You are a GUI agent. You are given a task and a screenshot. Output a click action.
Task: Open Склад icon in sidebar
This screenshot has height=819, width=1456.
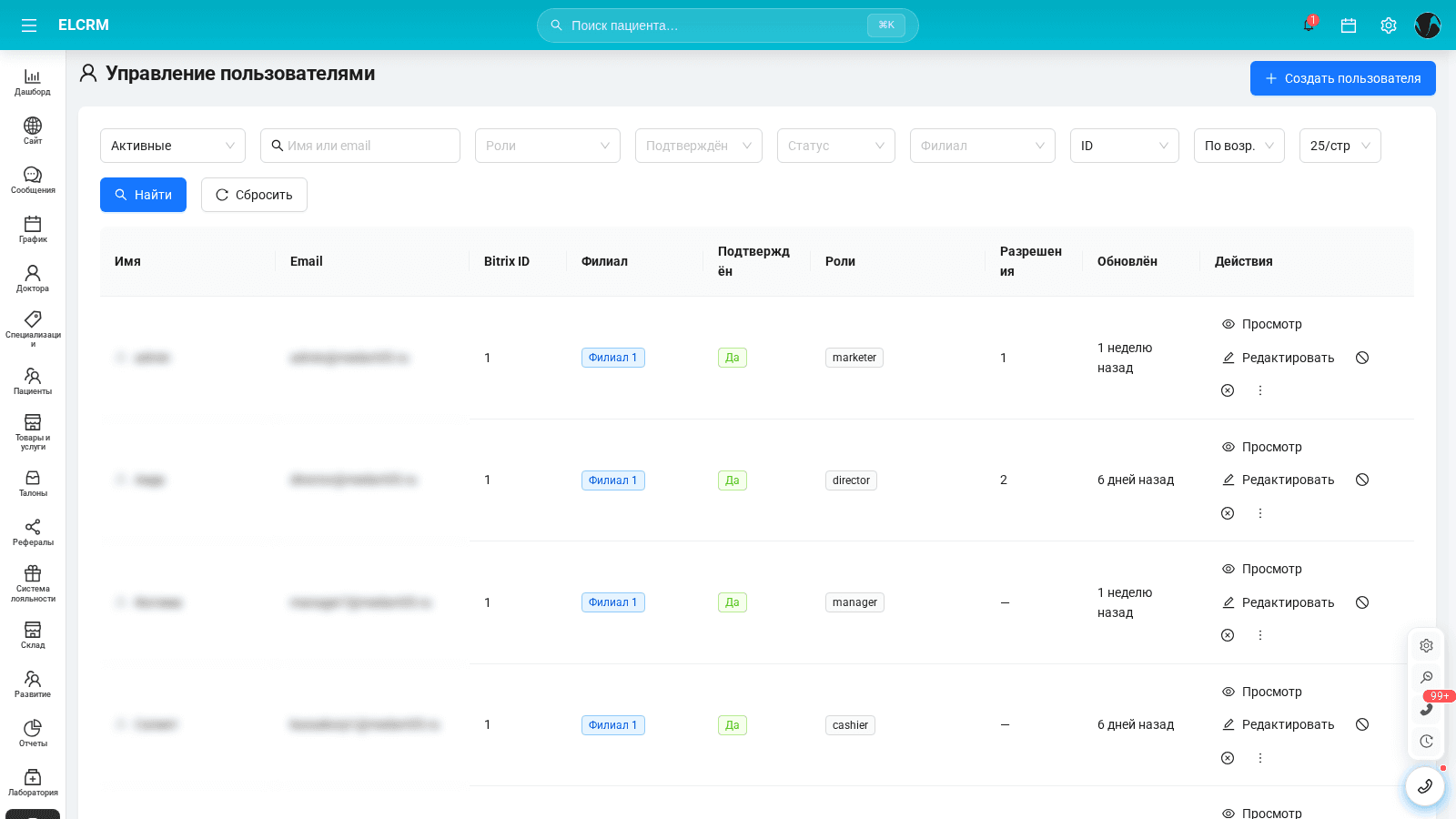33,630
